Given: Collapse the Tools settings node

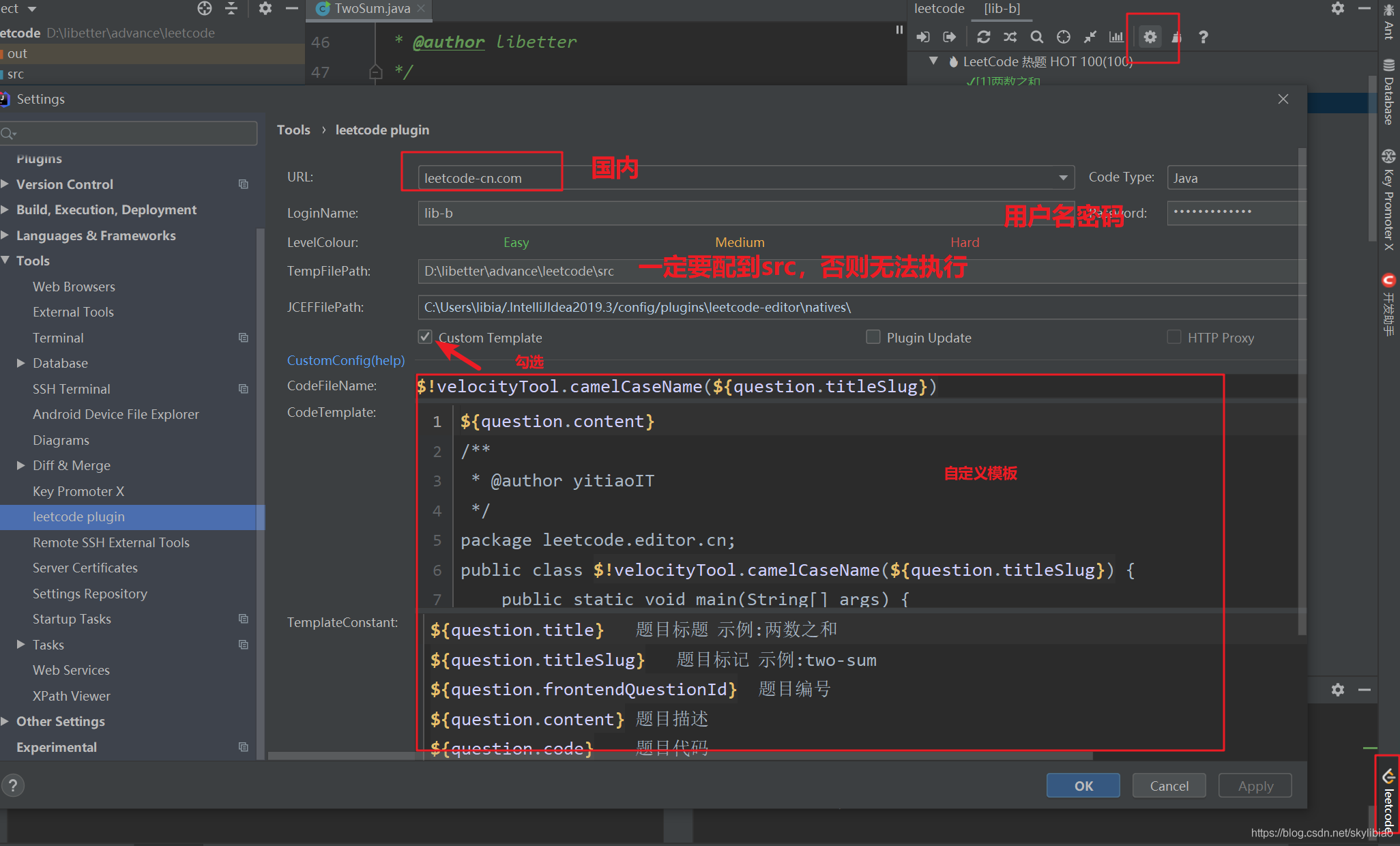Looking at the screenshot, I should [x=5, y=261].
